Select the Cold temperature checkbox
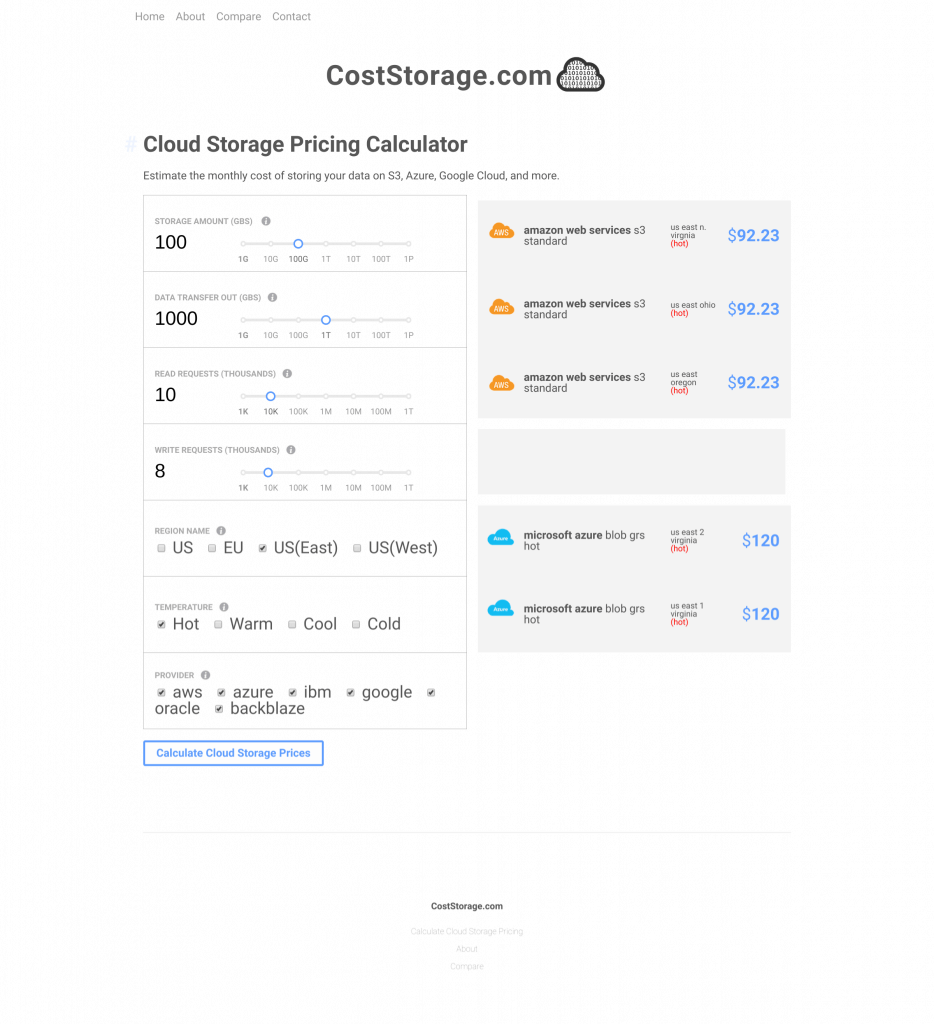Image resolution: width=934 pixels, height=1024 pixels. pyautogui.click(x=356, y=625)
